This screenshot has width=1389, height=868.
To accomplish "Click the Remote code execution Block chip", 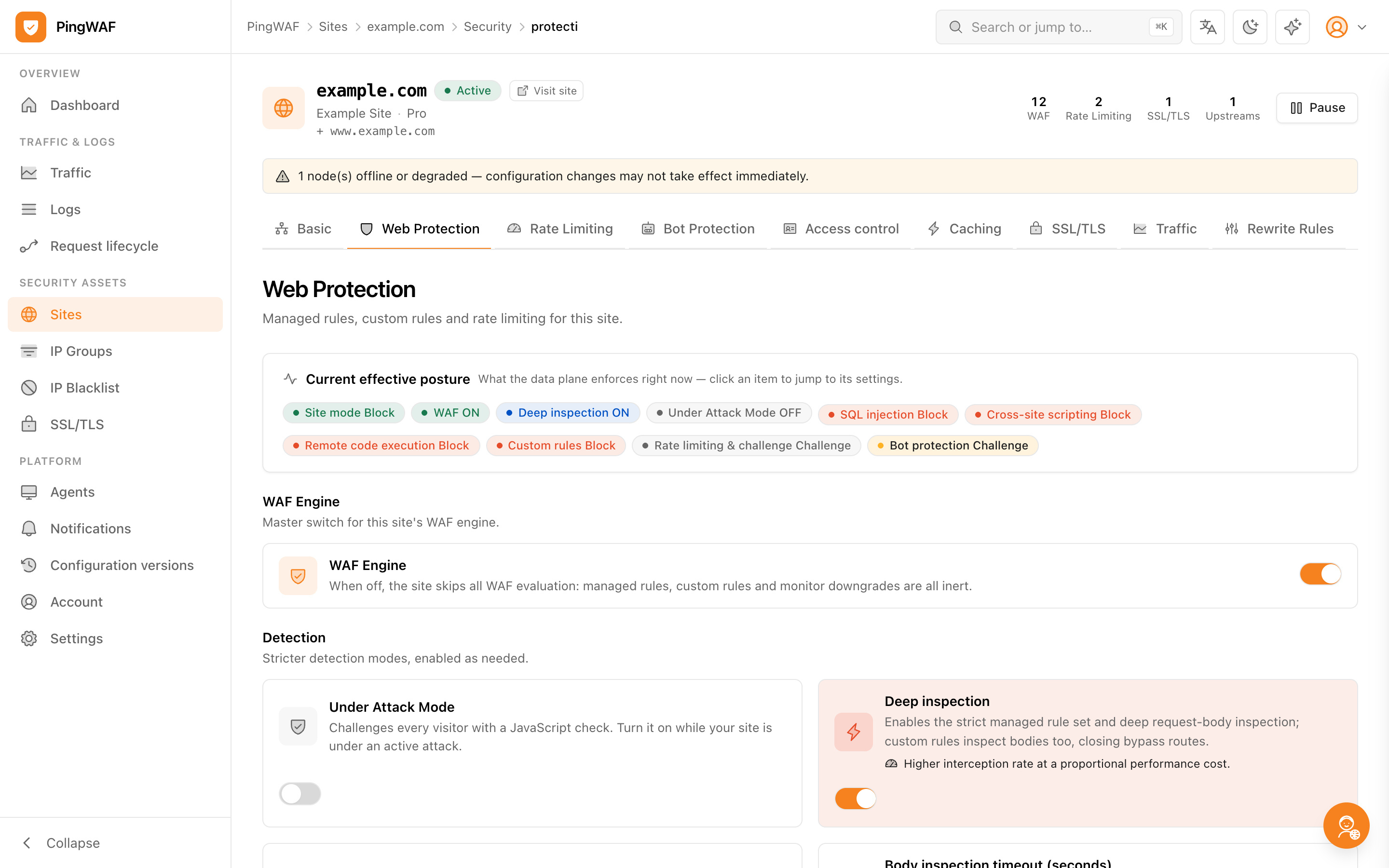I will (x=381, y=446).
